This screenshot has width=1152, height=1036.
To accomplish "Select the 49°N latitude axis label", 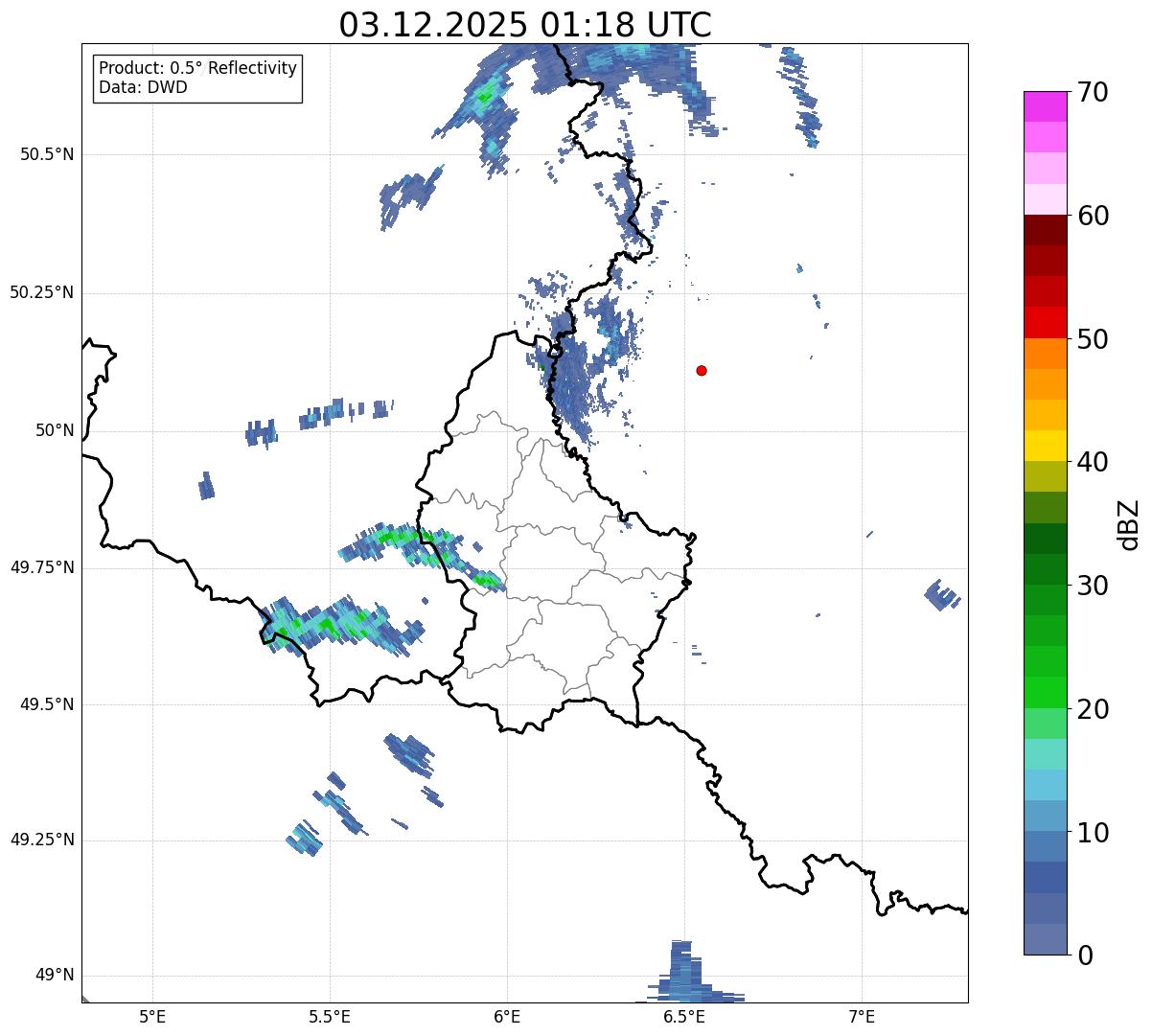I will point(55,976).
